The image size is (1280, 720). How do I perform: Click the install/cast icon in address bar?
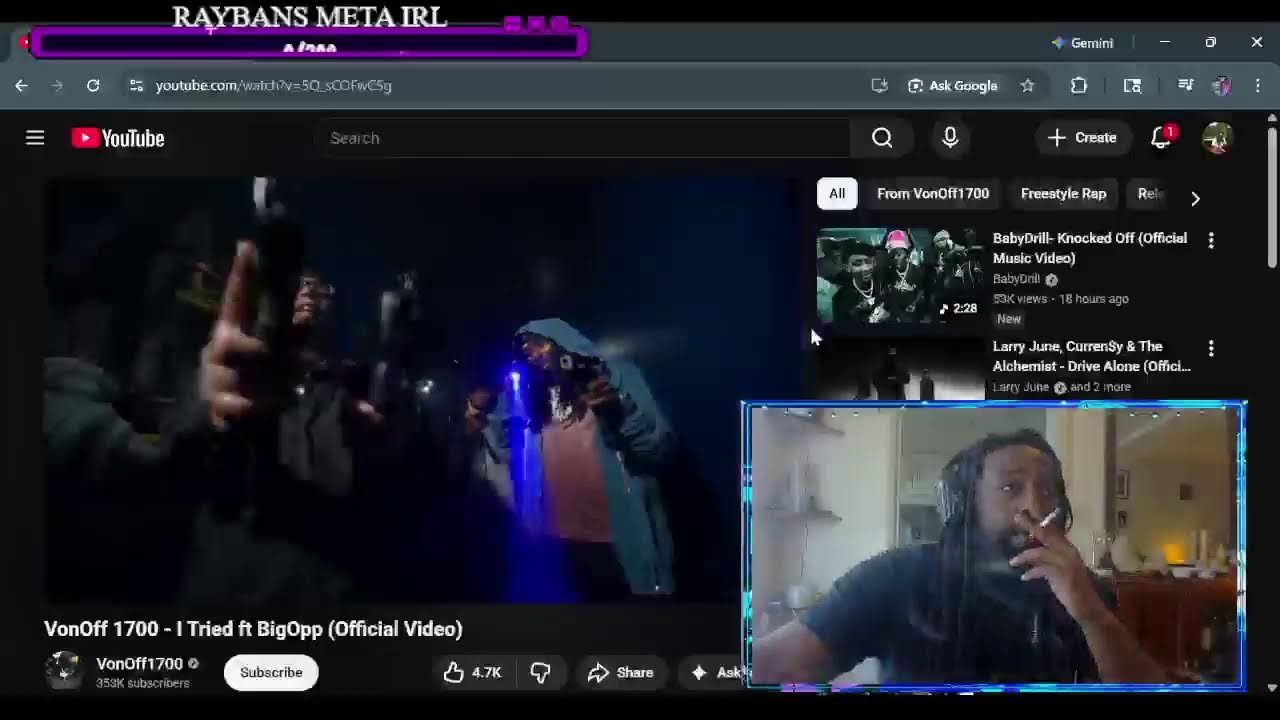click(x=879, y=85)
